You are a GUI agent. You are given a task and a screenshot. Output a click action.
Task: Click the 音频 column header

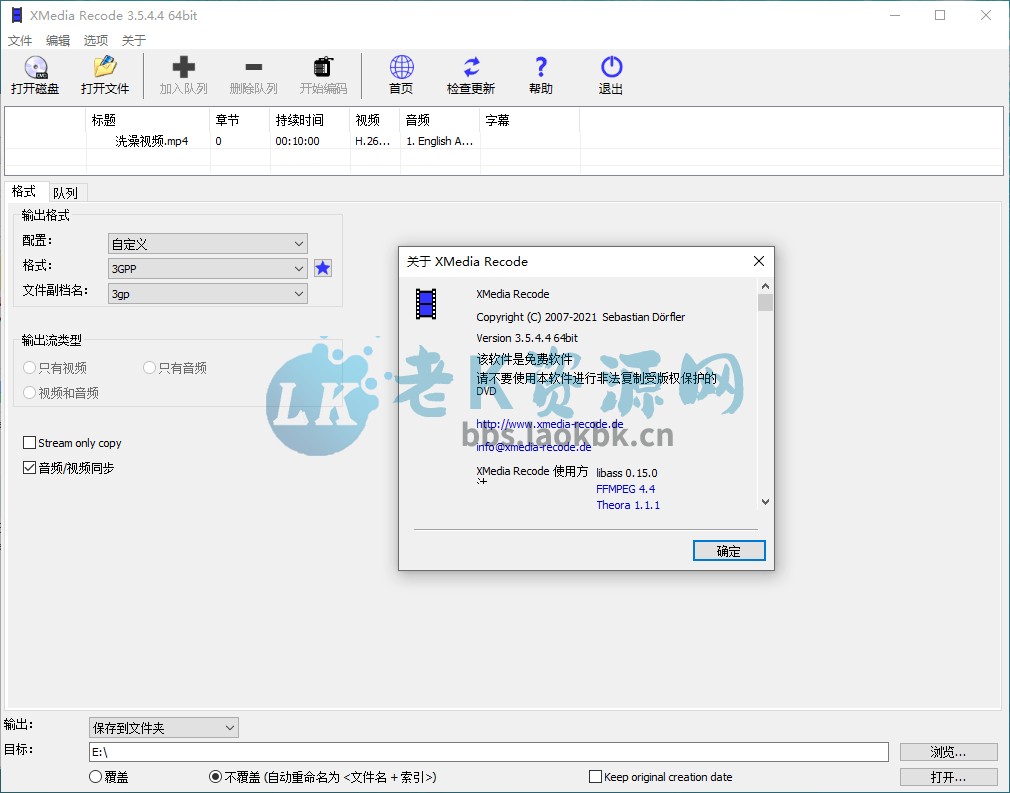click(440, 120)
